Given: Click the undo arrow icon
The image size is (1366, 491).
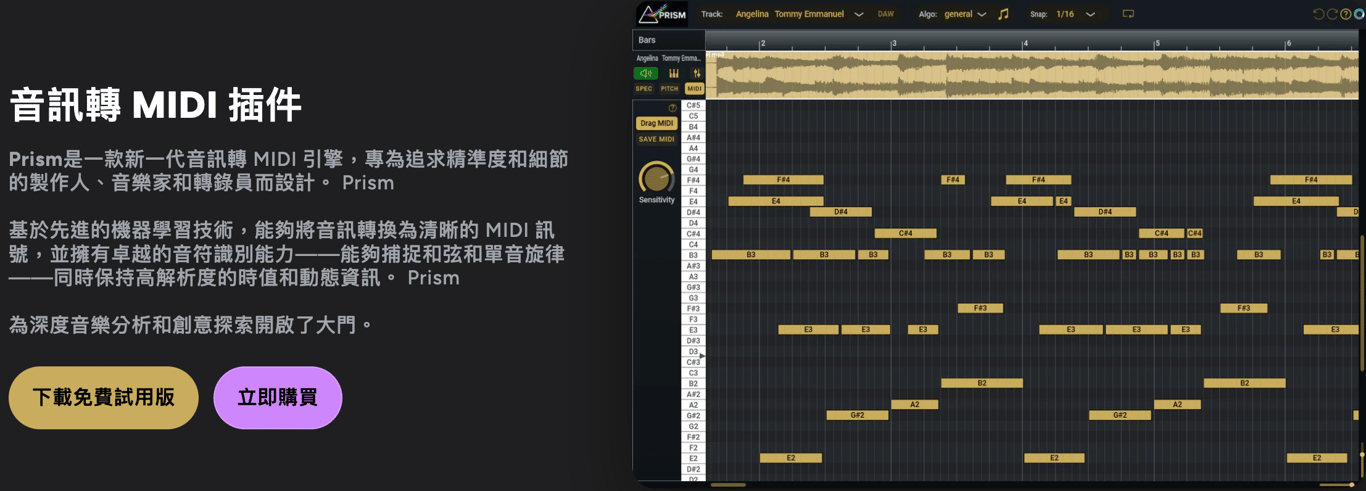Looking at the screenshot, I should (1318, 14).
